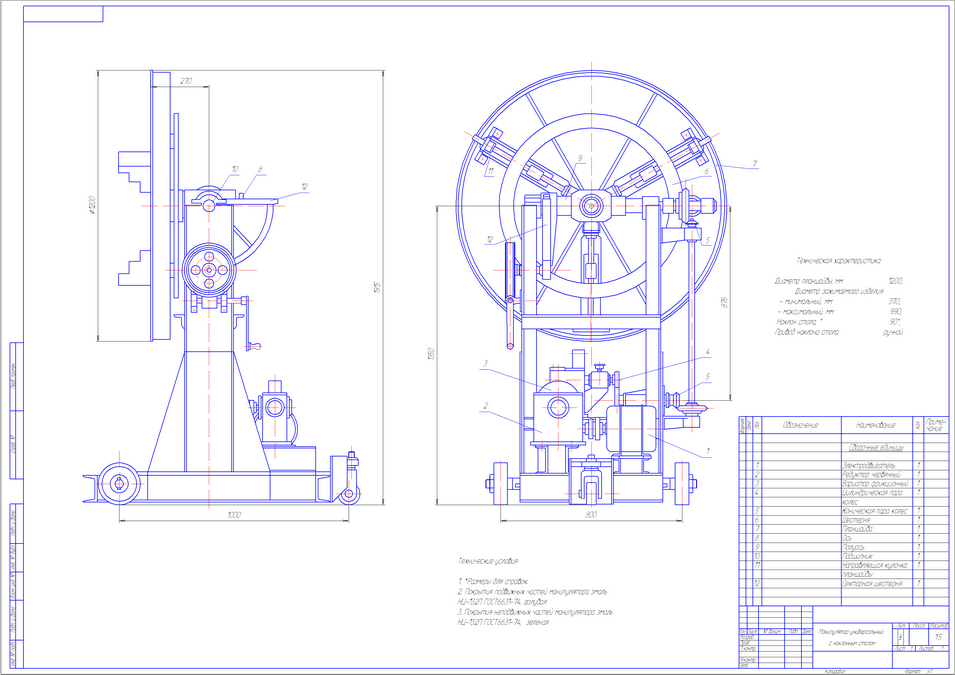The width and height of the screenshot is (955, 675).
Task: Click the '370,' minimum diameter value
Action: [x=895, y=302]
